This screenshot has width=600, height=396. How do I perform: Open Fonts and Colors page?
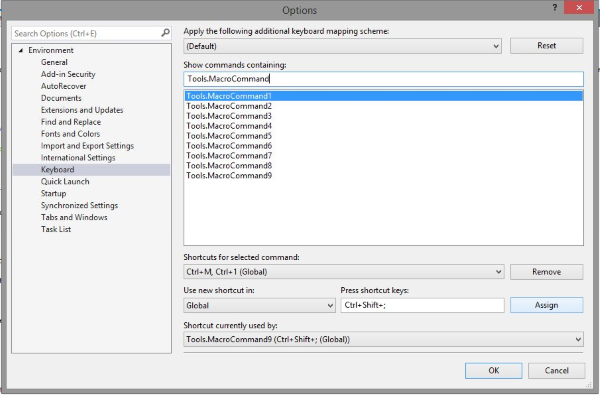point(70,134)
